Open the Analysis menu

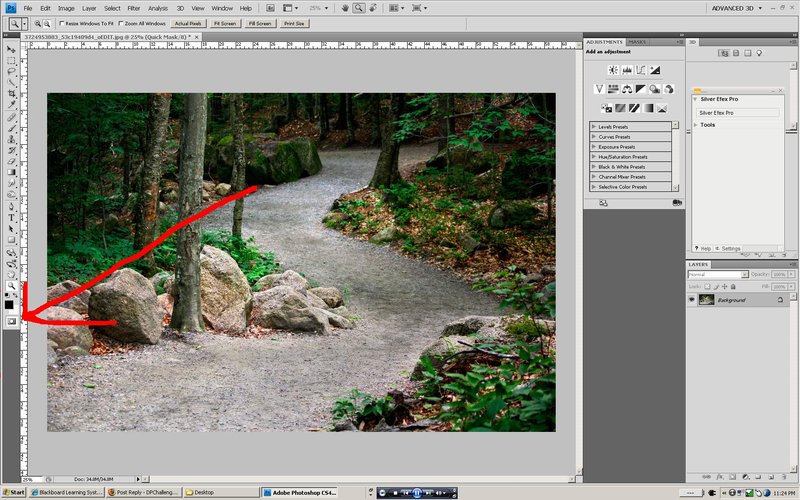click(158, 8)
